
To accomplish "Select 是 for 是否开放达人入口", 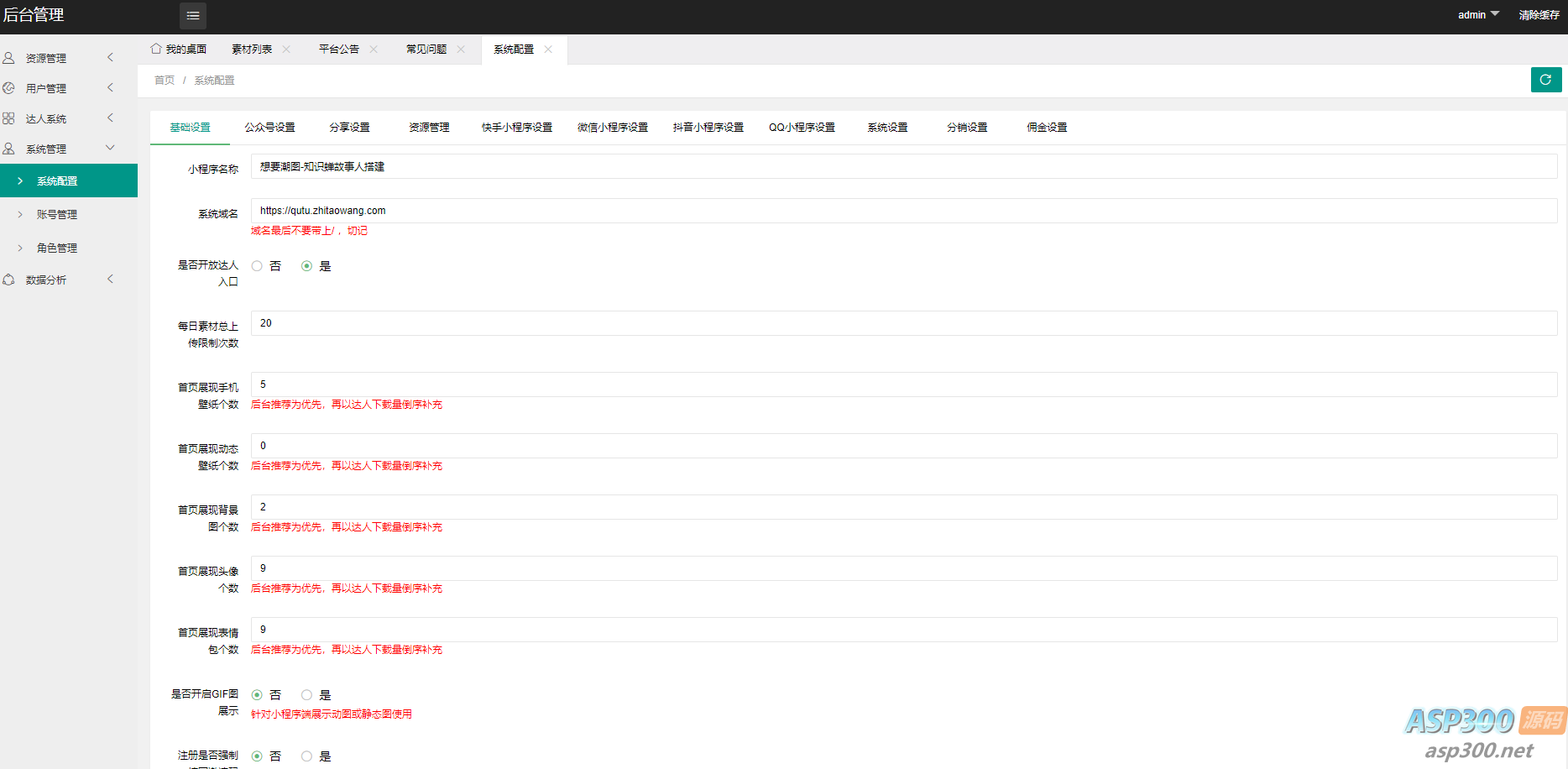I will click(306, 266).
